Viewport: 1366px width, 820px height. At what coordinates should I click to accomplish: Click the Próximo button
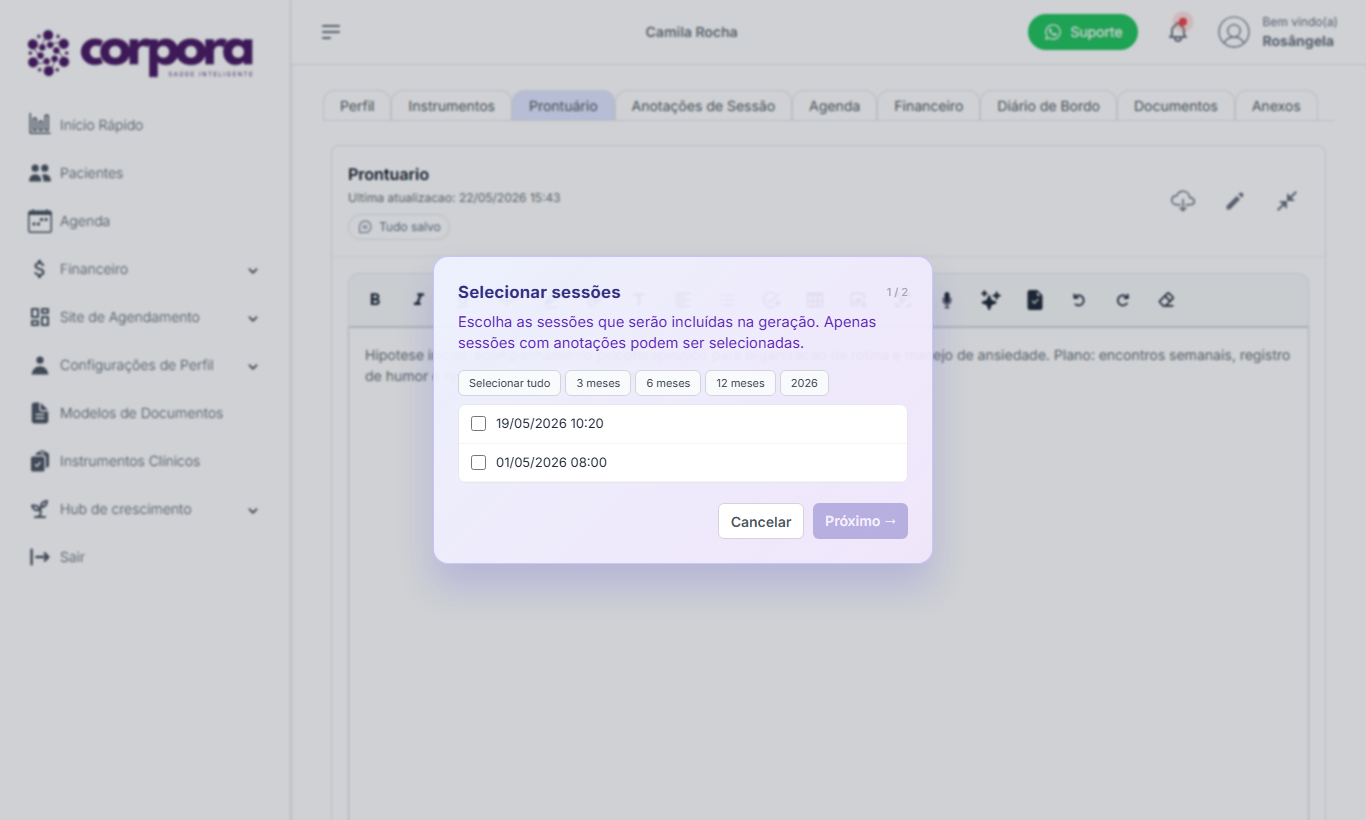(860, 521)
